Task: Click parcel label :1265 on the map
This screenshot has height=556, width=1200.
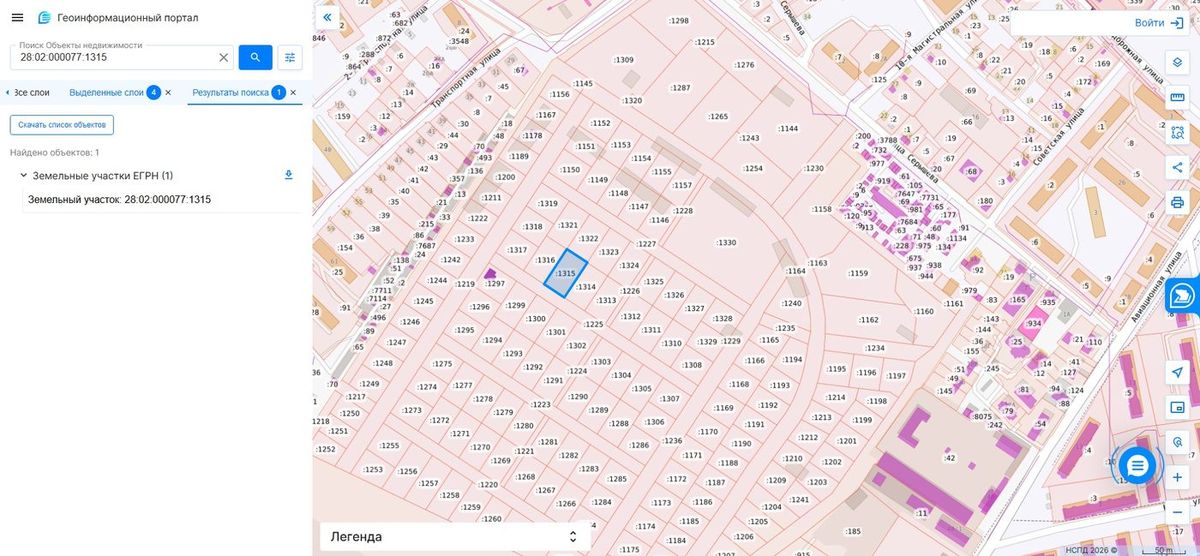Action: [718, 116]
